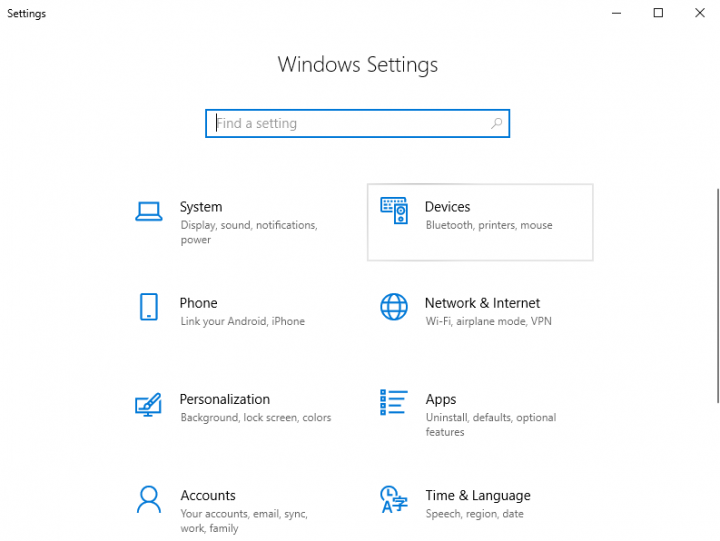The image size is (720, 541).
Task: Select the Phone category label
Action: (x=198, y=303)
